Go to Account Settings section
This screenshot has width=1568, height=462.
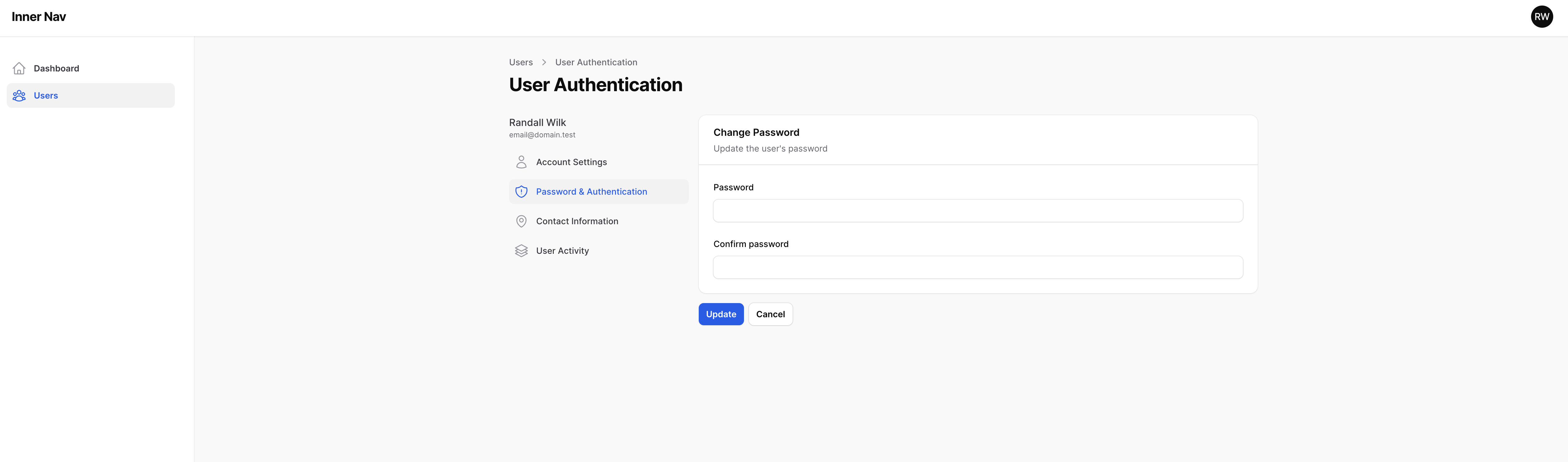click(x=571, y=162)
